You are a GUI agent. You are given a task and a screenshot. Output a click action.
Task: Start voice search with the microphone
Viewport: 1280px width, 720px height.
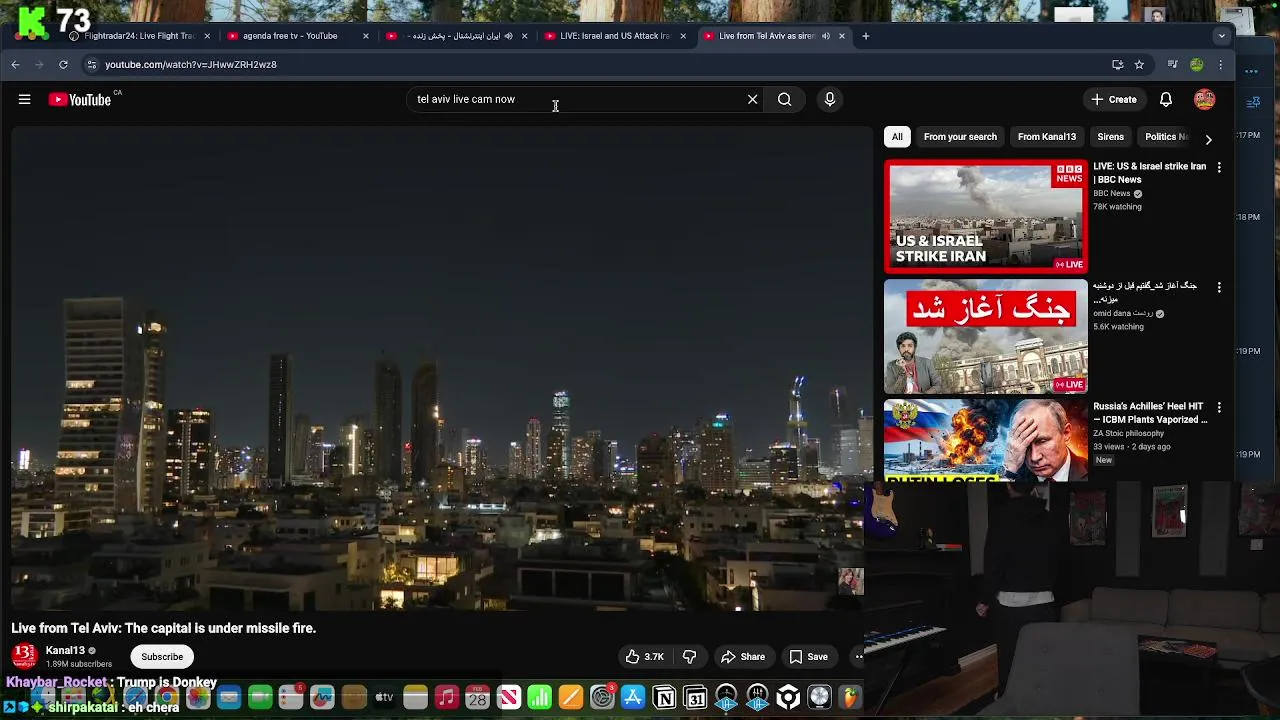coord(829,99)
